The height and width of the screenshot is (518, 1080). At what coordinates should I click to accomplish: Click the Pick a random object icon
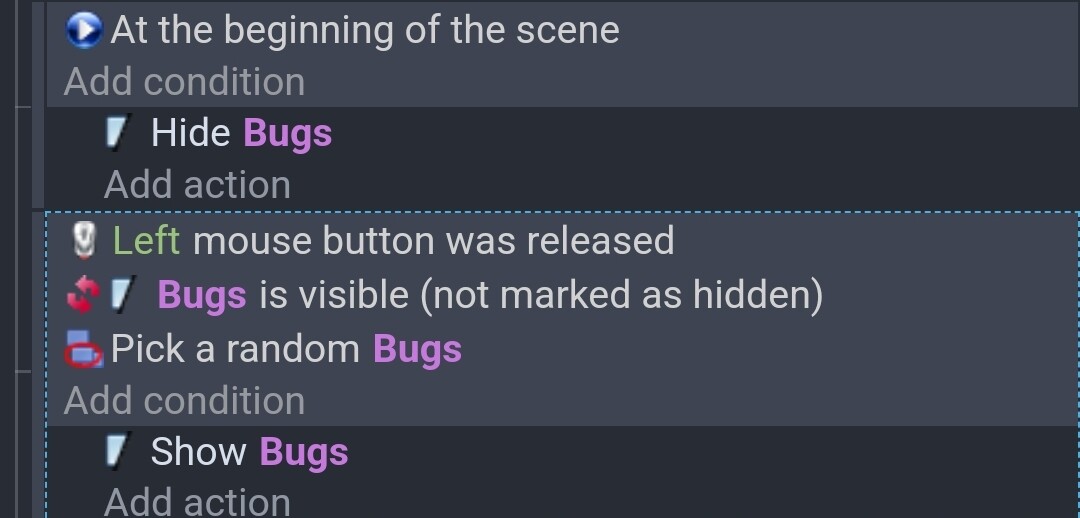click(x=84, y=349)
